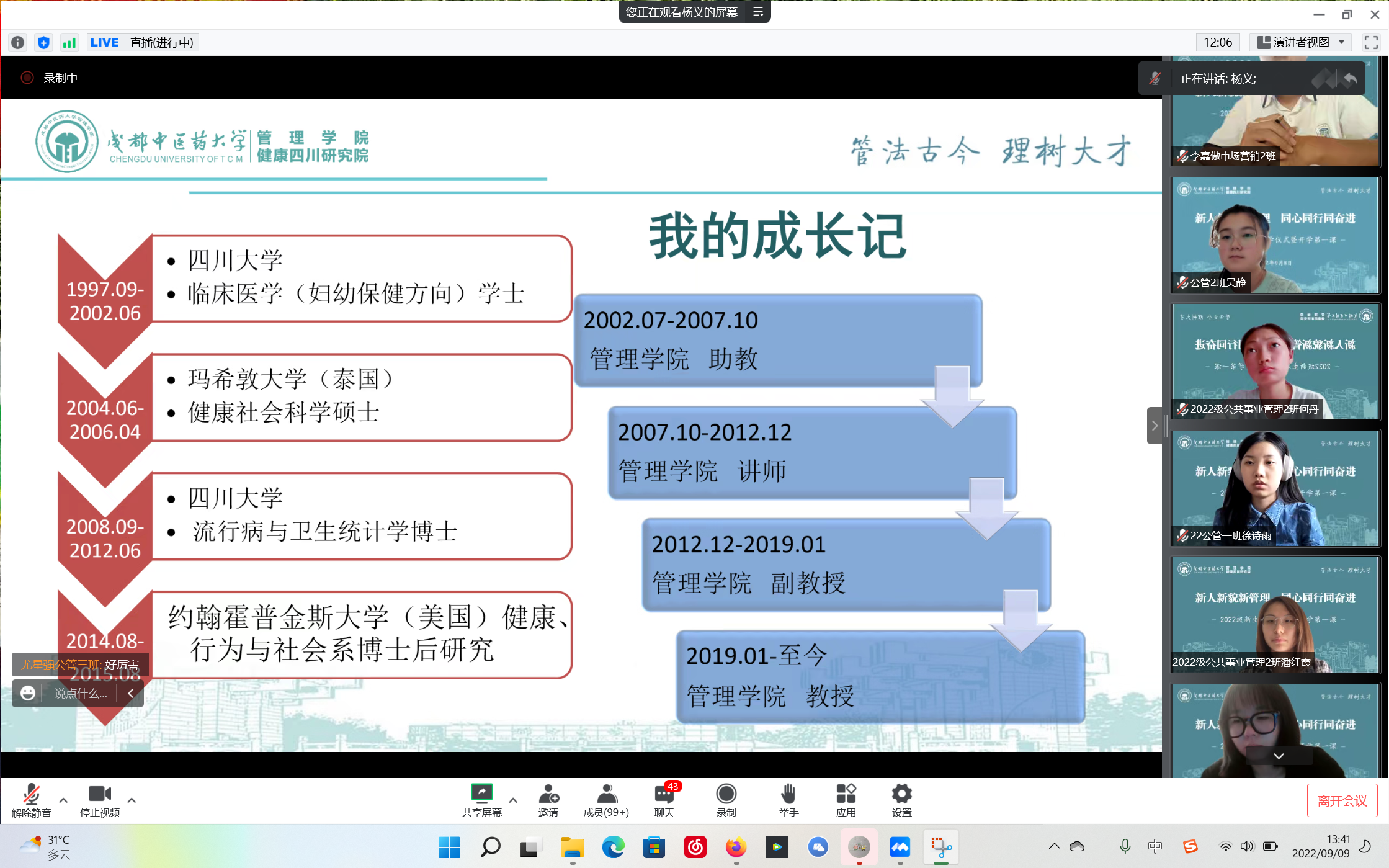The width and height of the screenshot is (1389, 868).
Task: Select the 公管2班吴静 video thumbnail
Action: [x=1275, y=235]
